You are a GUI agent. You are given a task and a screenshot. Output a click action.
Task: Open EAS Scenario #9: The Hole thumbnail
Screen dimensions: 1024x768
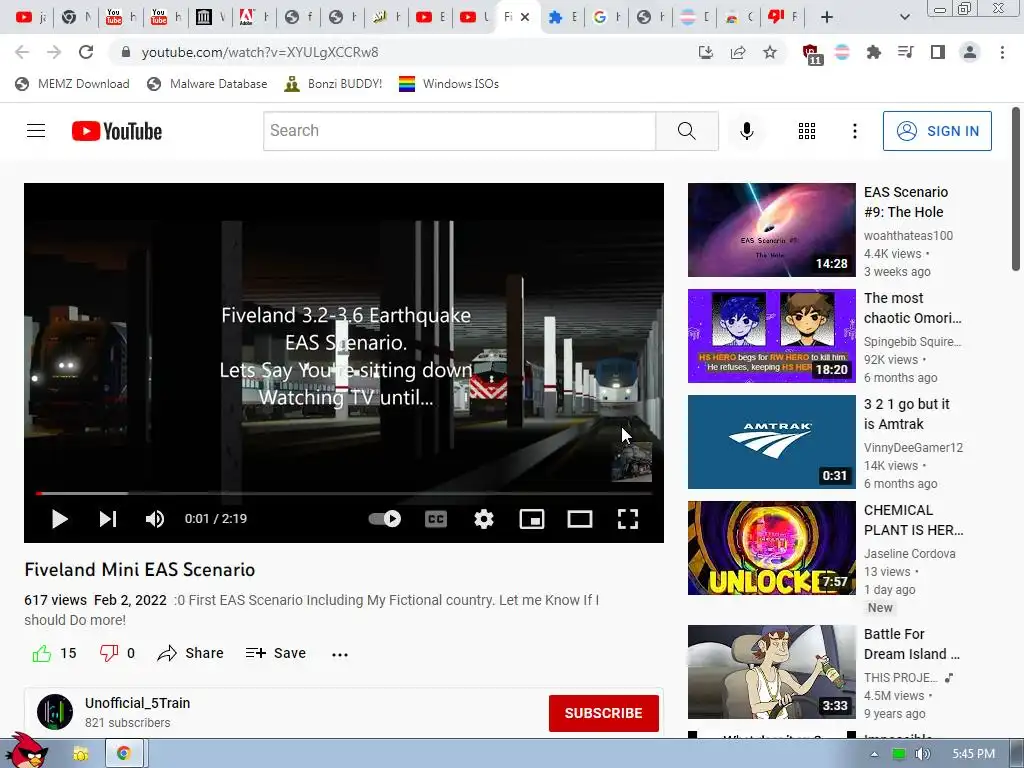[x=771, y=230]
